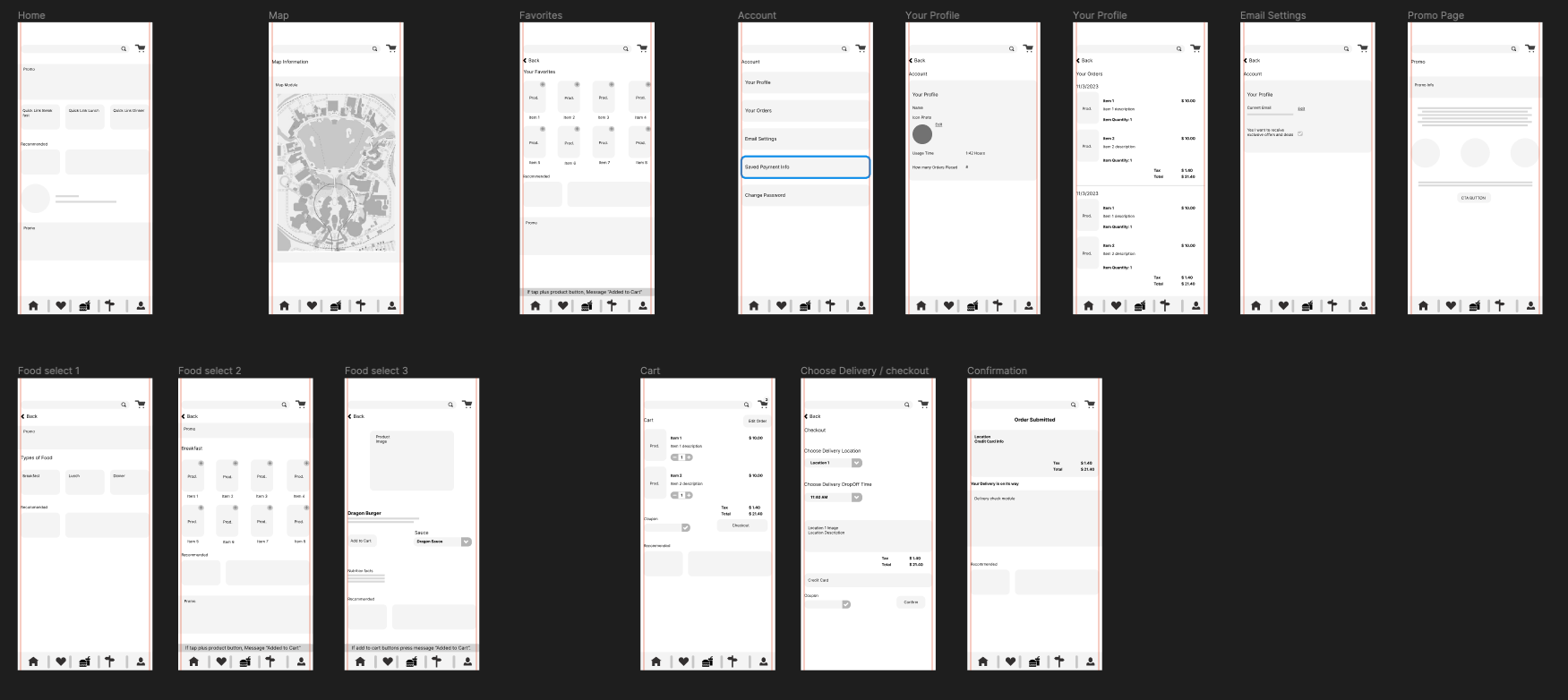Click the cart icon in Map frame
1568x700 pixels.
tap(391, 48)
